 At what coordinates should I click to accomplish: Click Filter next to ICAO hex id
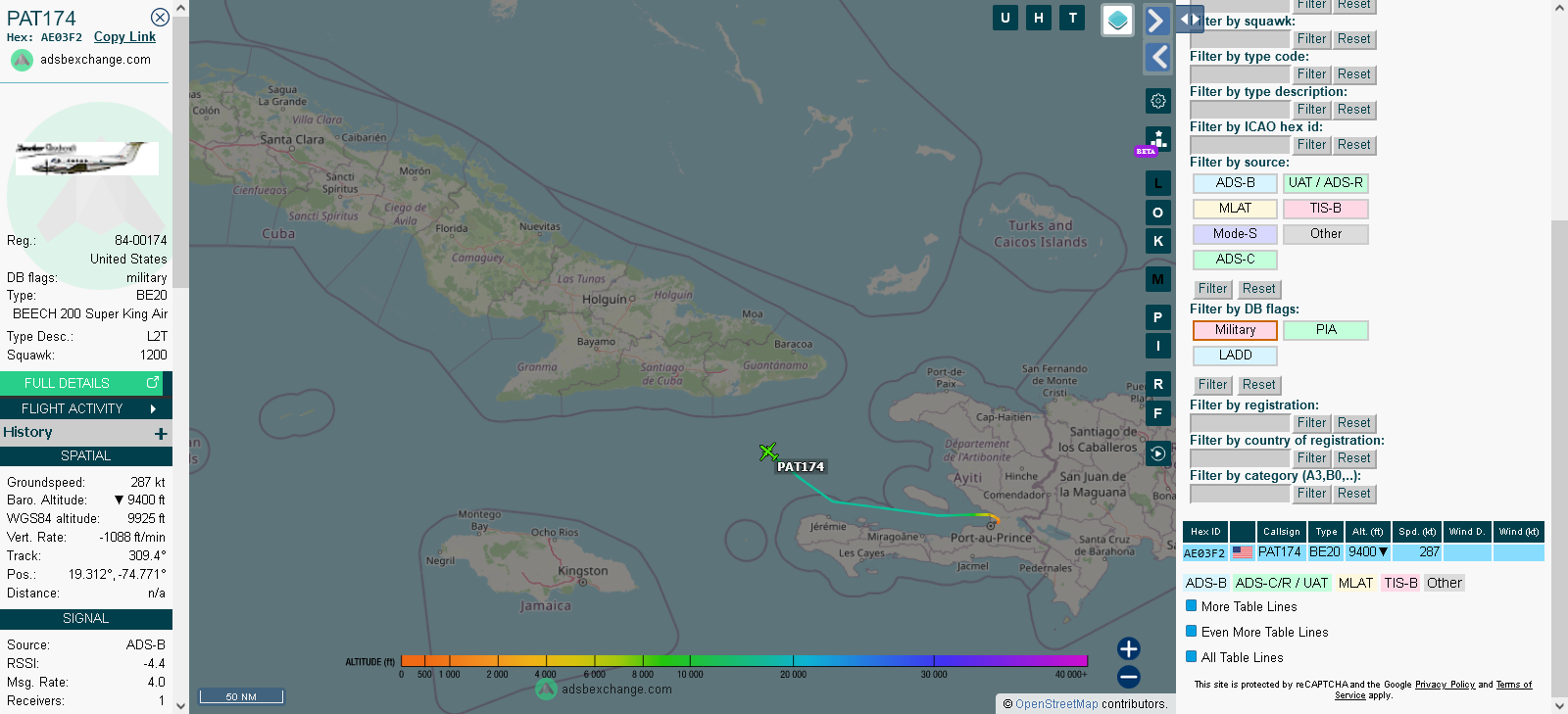(x=1311, y=145)
